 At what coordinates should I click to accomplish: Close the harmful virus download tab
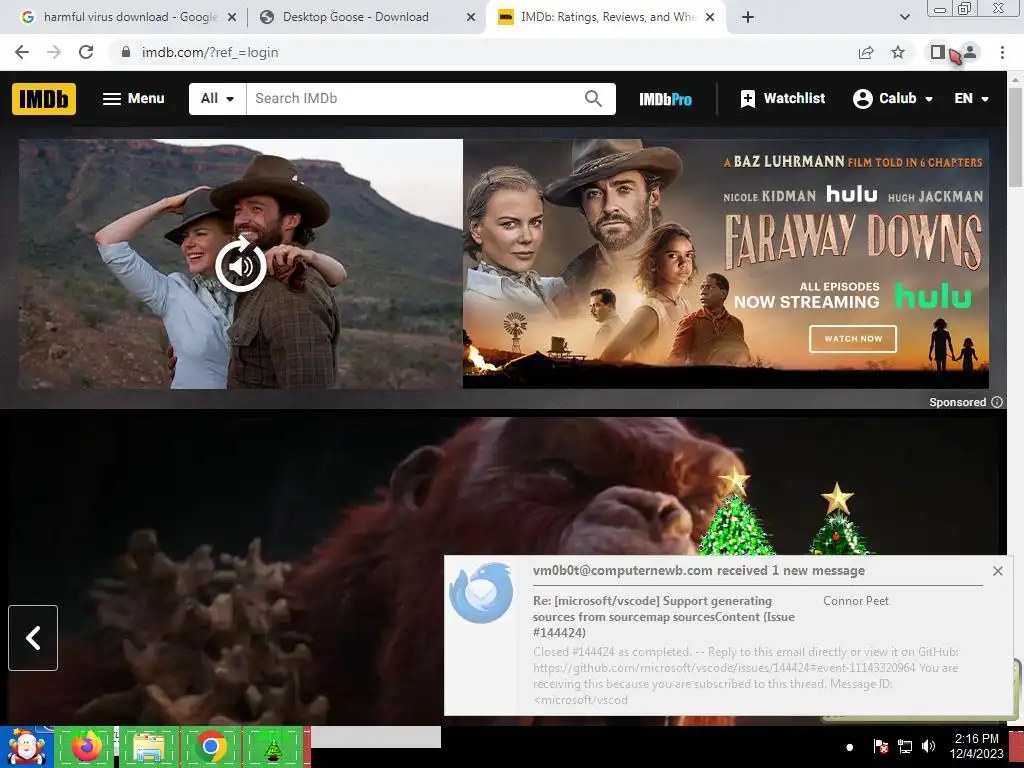click(232, 18)
